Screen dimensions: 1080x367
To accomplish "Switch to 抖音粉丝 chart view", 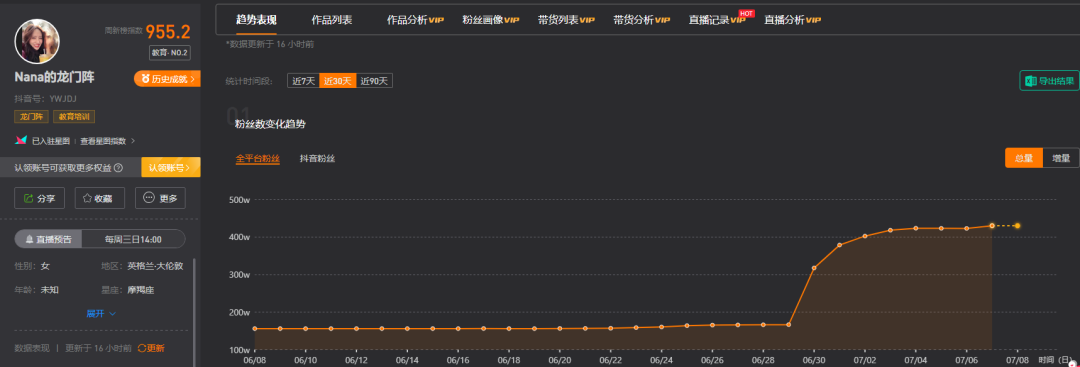I will [318, 158].
